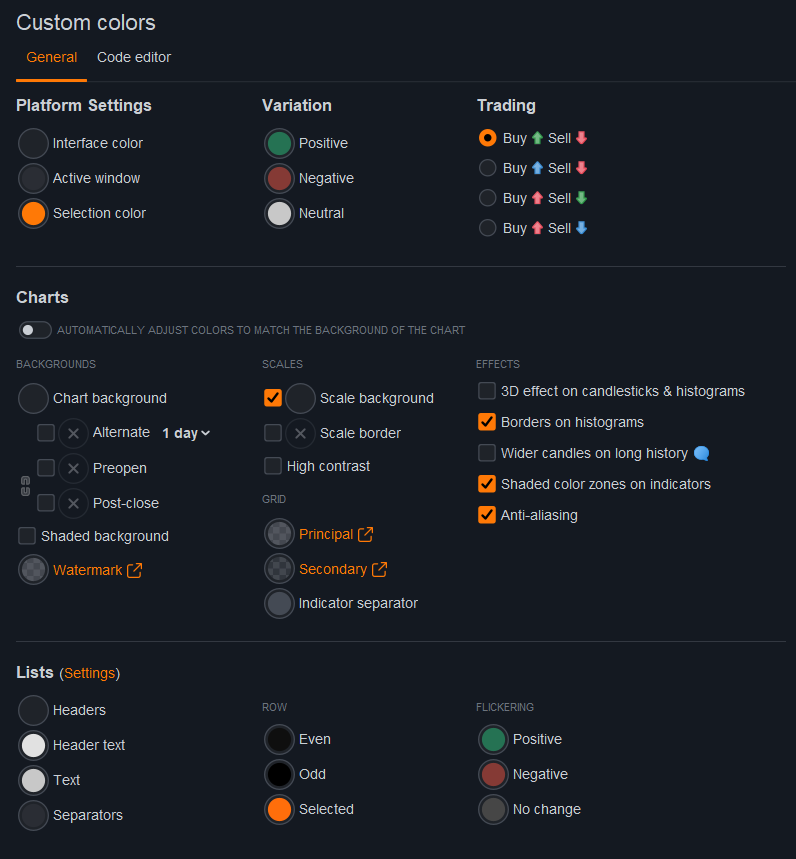796x859 pixels.
Task: Toggle automatically adjust colors switch
Action: [x=35, y=330]
